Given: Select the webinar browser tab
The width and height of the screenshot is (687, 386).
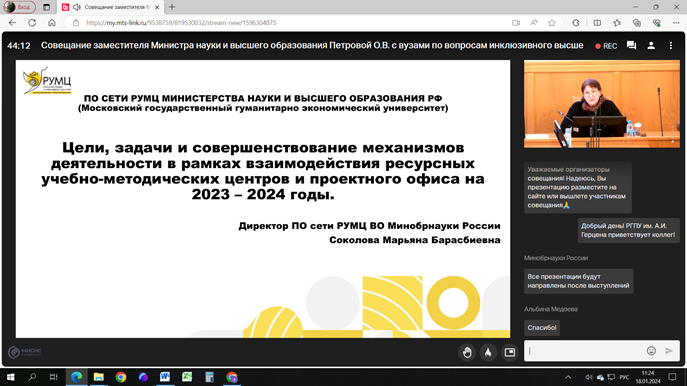Looking at the screenshot, I should (111, 7).
